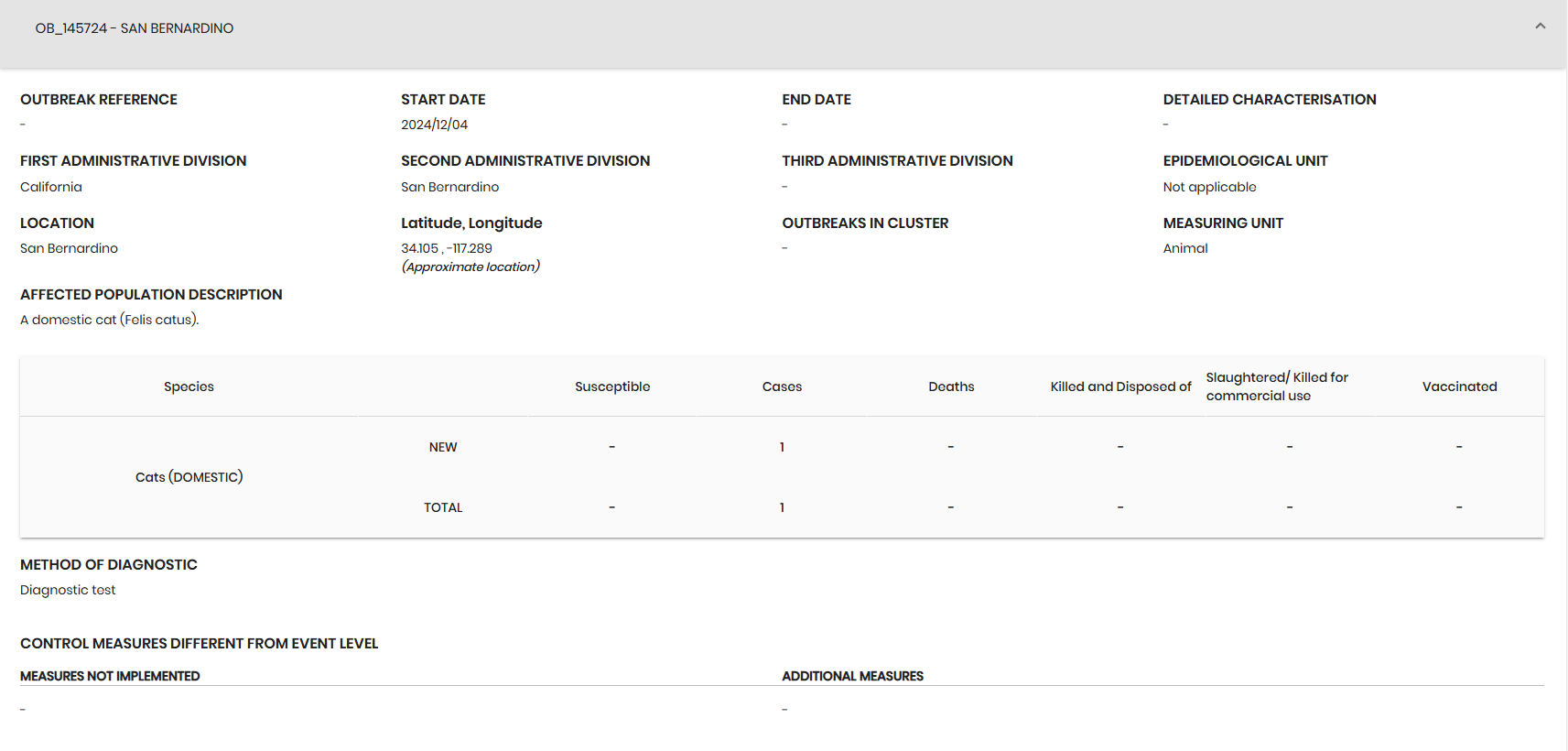Click the Species column header
The image size is (1568, 751).
click(189, 386)
